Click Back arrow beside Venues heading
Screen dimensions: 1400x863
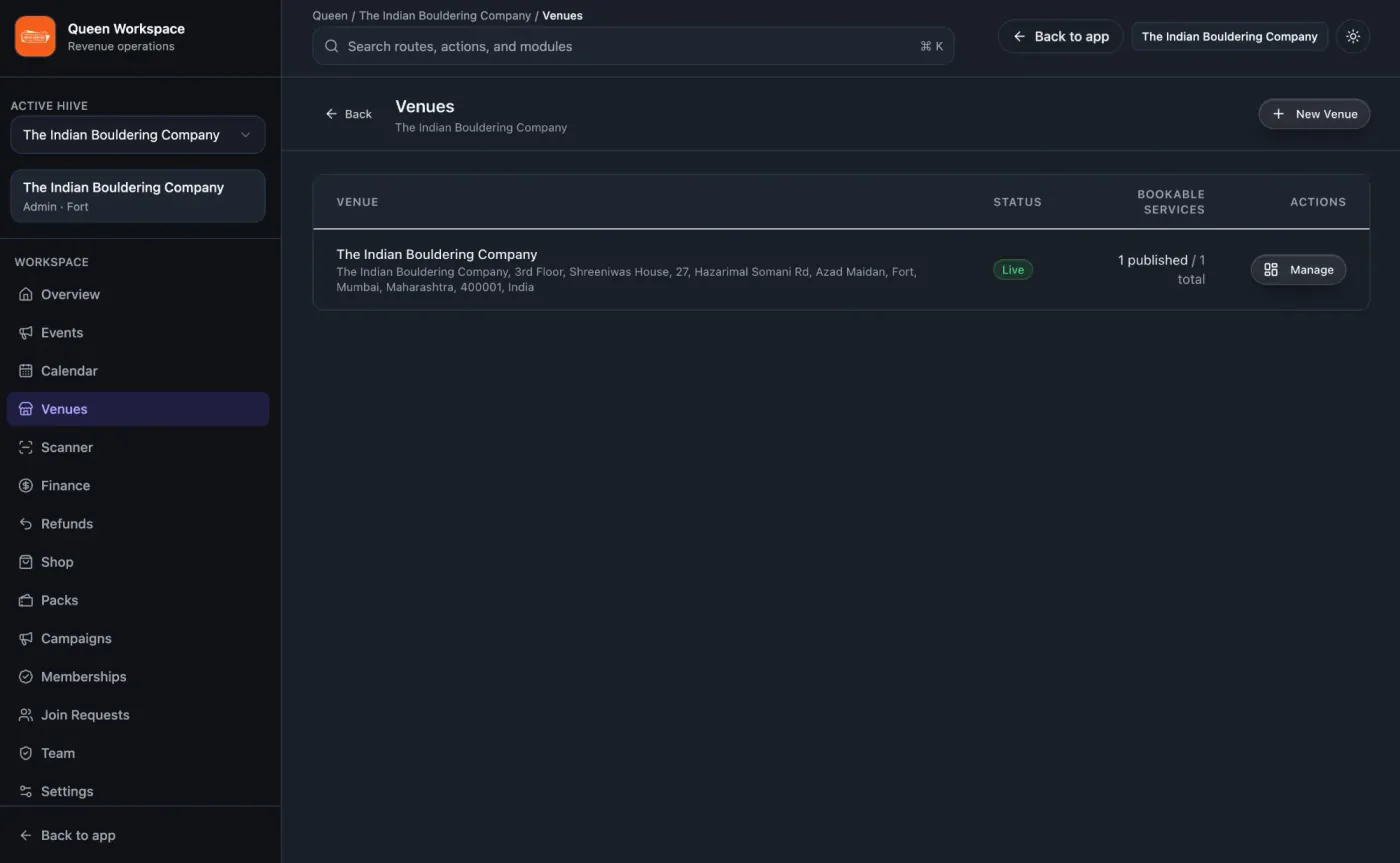tap(348, 114)
